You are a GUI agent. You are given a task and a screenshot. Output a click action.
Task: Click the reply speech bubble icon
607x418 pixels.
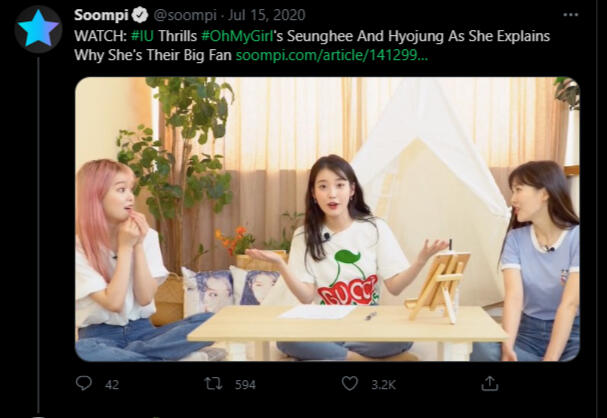coord(84,383)
